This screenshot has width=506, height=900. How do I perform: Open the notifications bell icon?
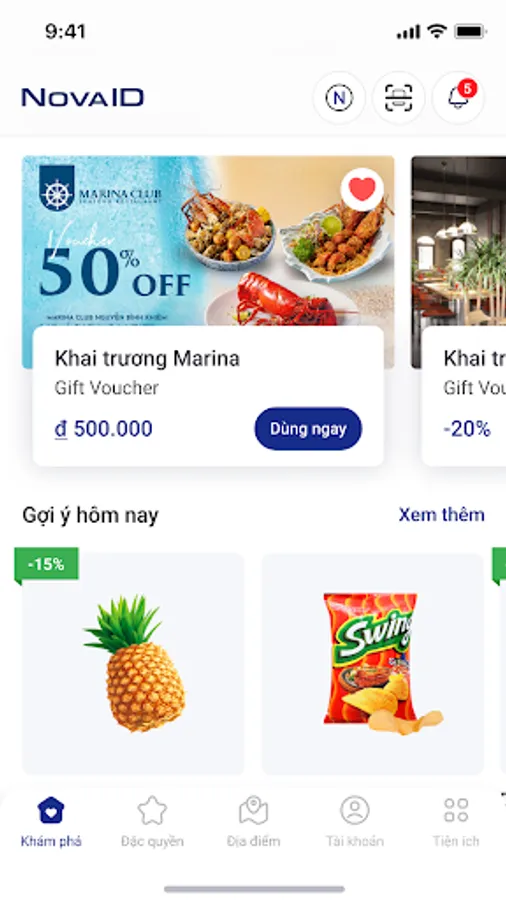pos(458,98)
